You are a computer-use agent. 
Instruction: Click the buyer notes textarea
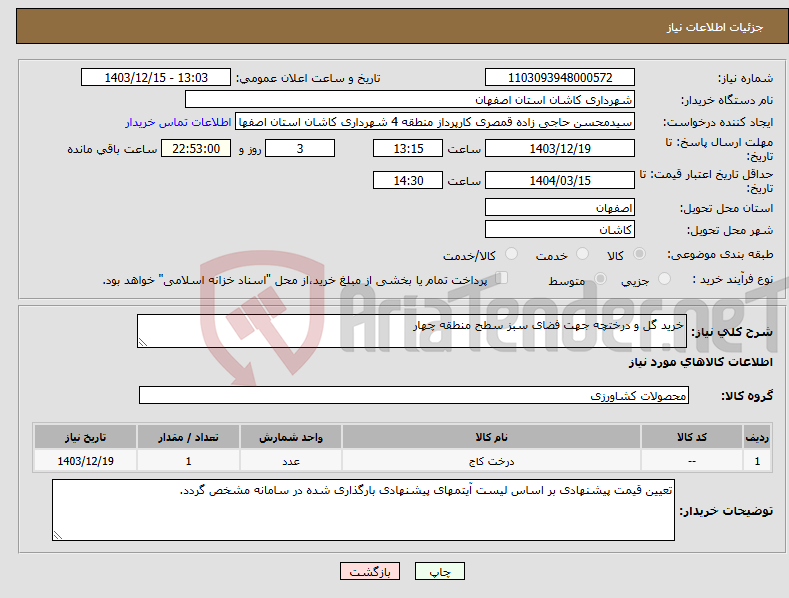363,510
